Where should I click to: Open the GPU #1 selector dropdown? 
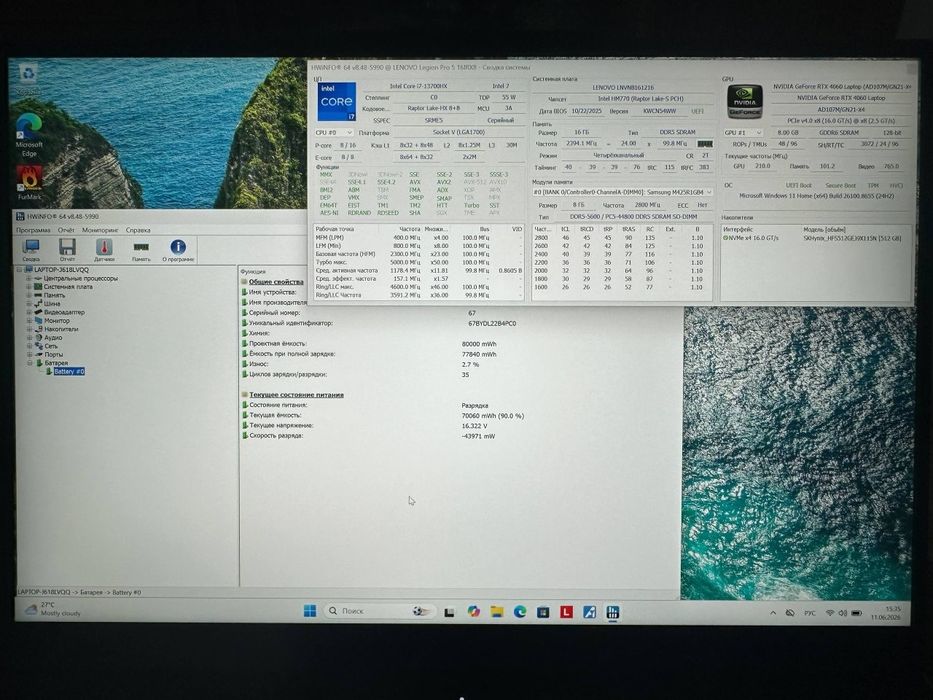point(743,132)
